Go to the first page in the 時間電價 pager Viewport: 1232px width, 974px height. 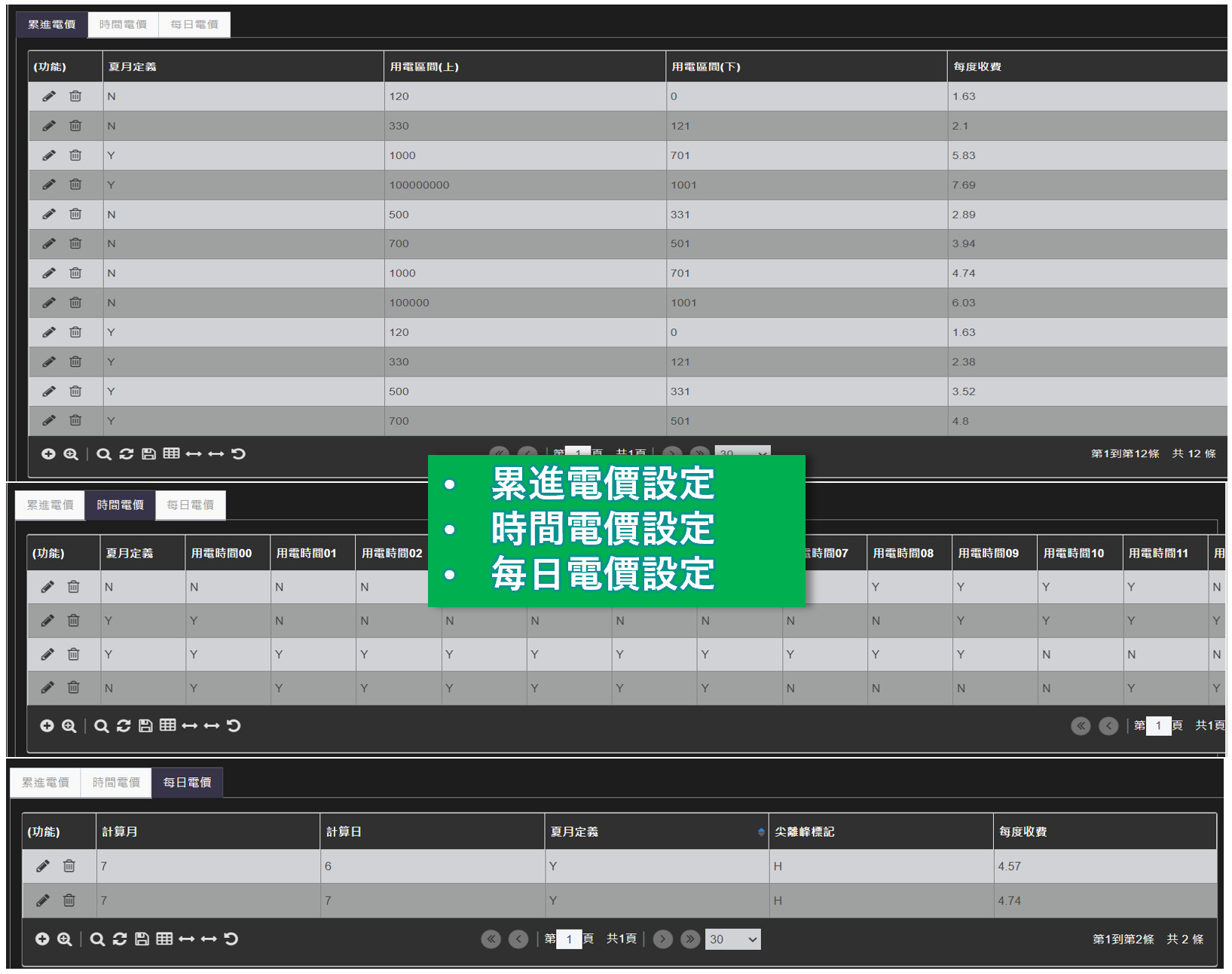tap(1081, 726)
